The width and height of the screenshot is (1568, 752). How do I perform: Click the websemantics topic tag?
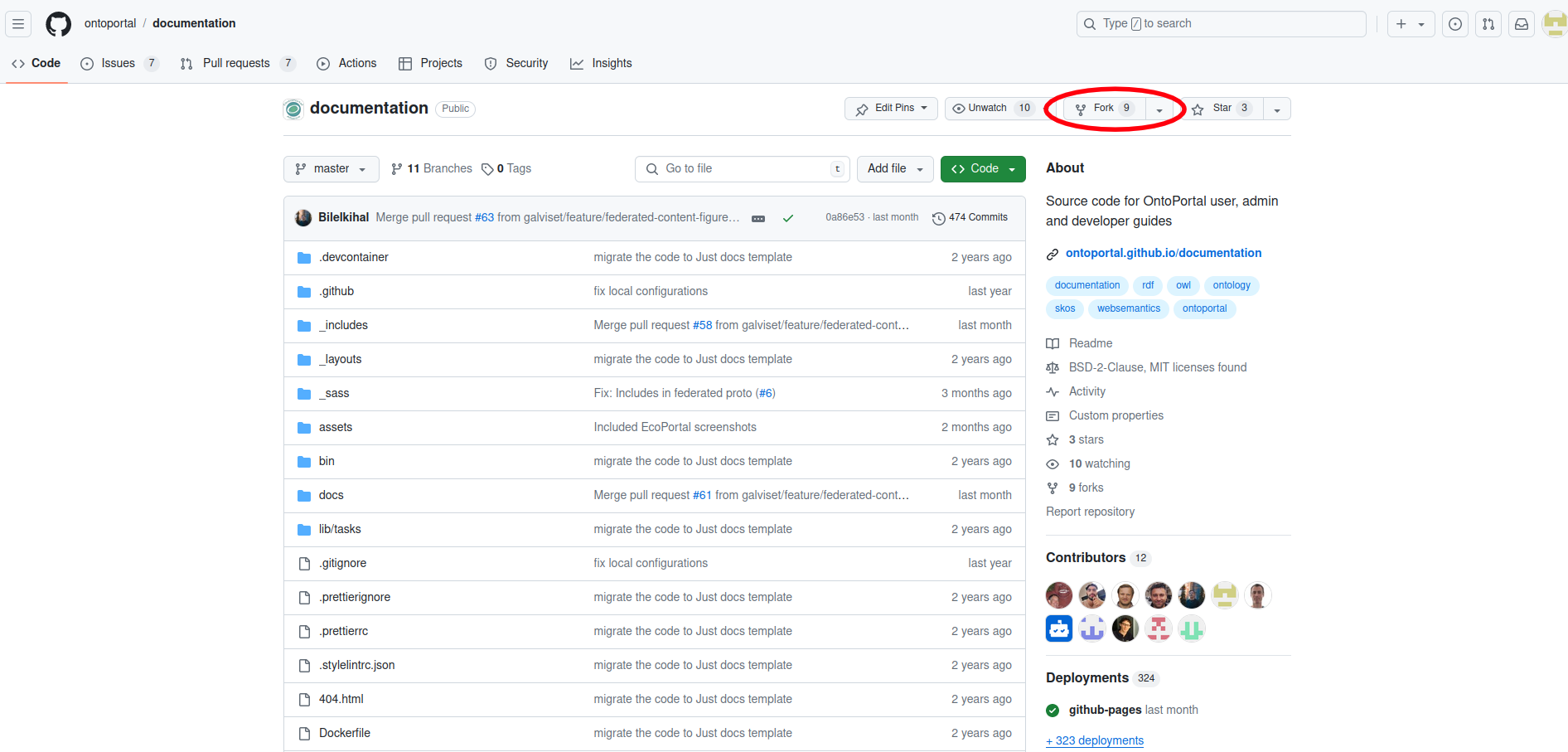tap(1128, 308)
